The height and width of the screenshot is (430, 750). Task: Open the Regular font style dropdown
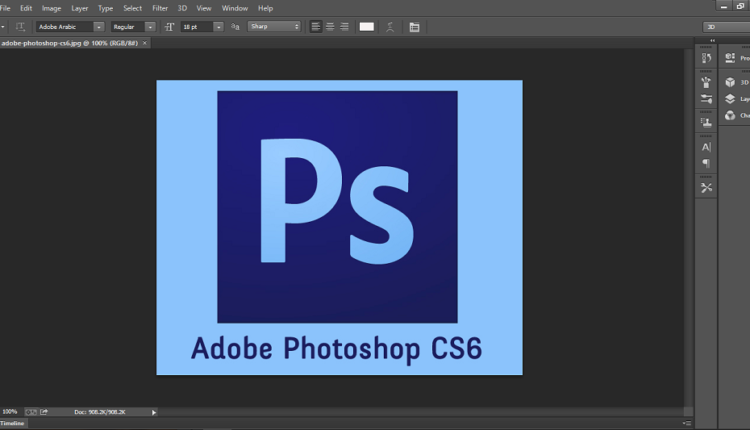coord(150,27)
